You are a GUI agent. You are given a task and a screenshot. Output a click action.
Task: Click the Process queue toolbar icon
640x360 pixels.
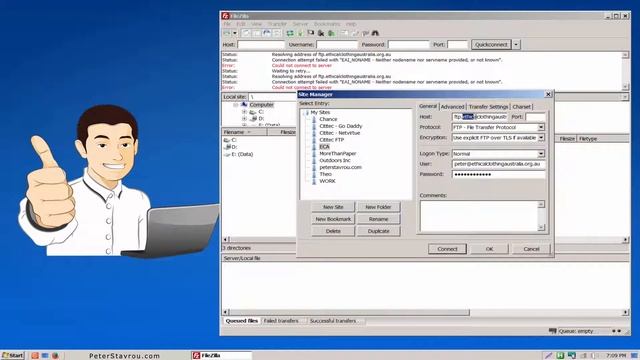click(300, 33)
